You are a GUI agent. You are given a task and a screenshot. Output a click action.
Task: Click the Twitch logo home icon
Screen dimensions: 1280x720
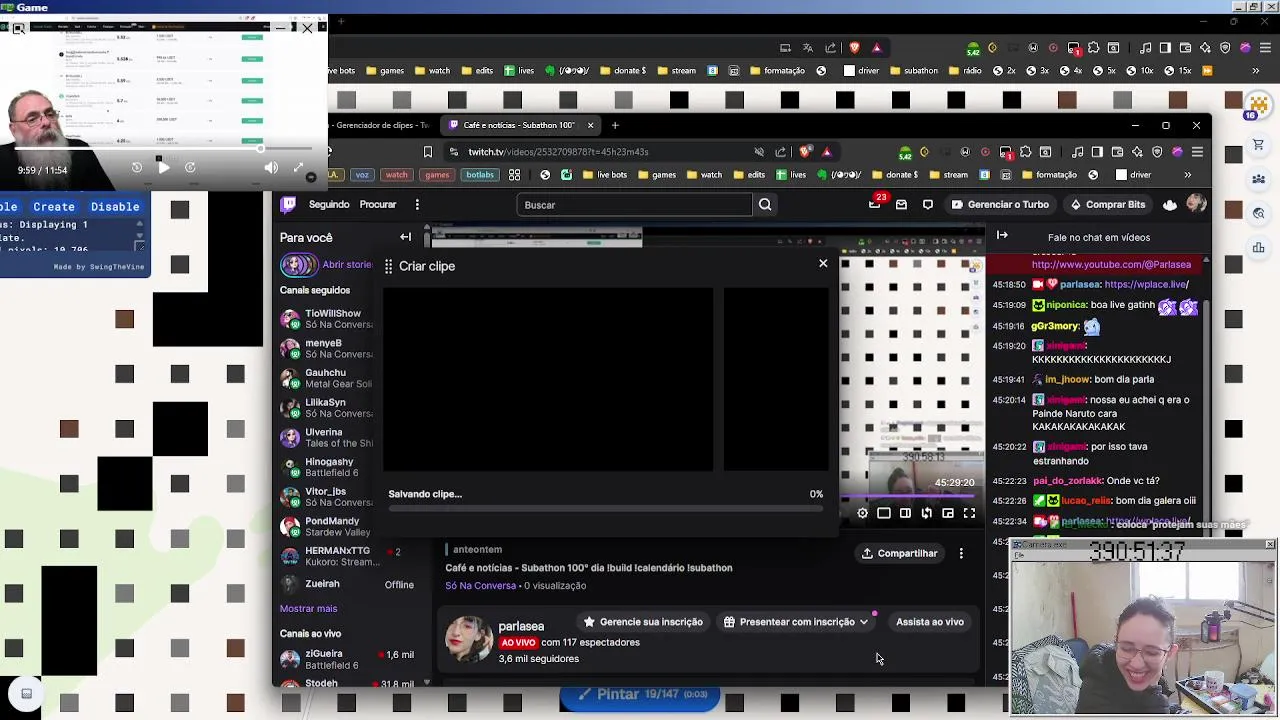[x=288, y=205]
